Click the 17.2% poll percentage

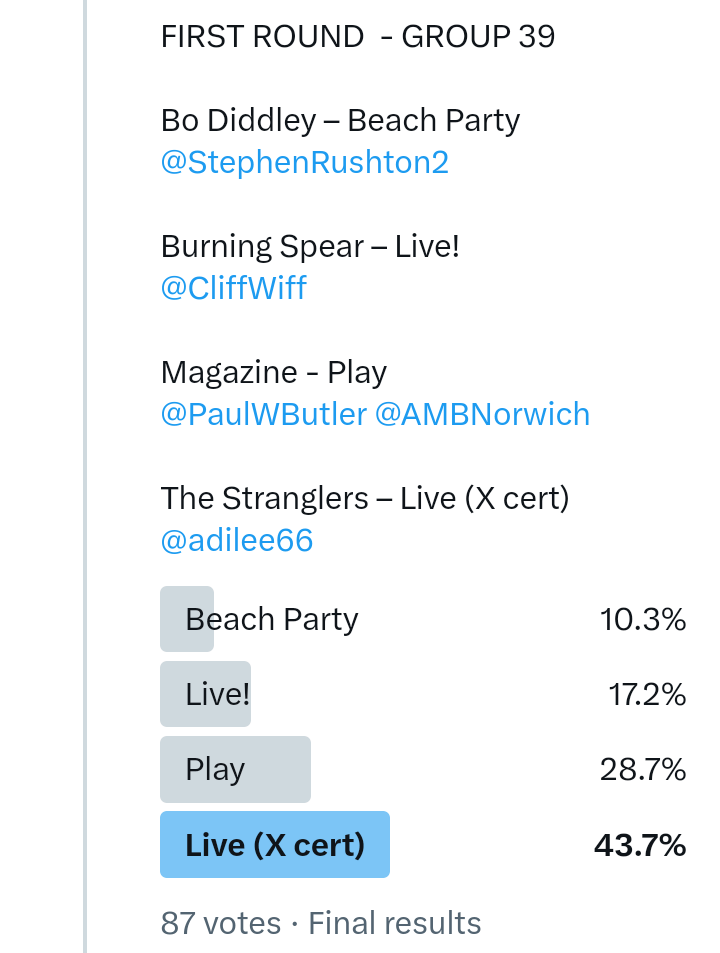coord(647,694)
